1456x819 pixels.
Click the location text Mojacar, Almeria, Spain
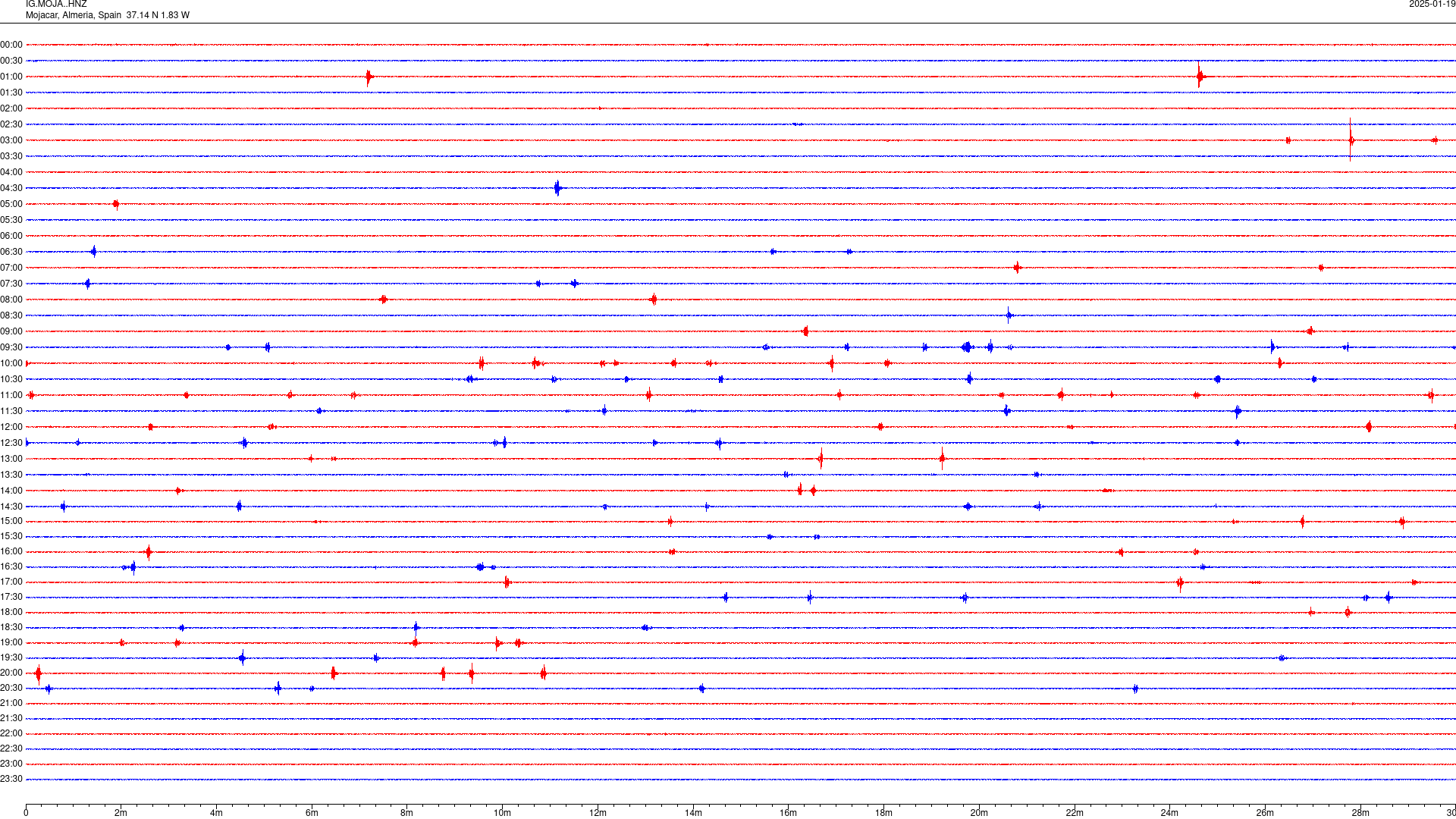74,15
